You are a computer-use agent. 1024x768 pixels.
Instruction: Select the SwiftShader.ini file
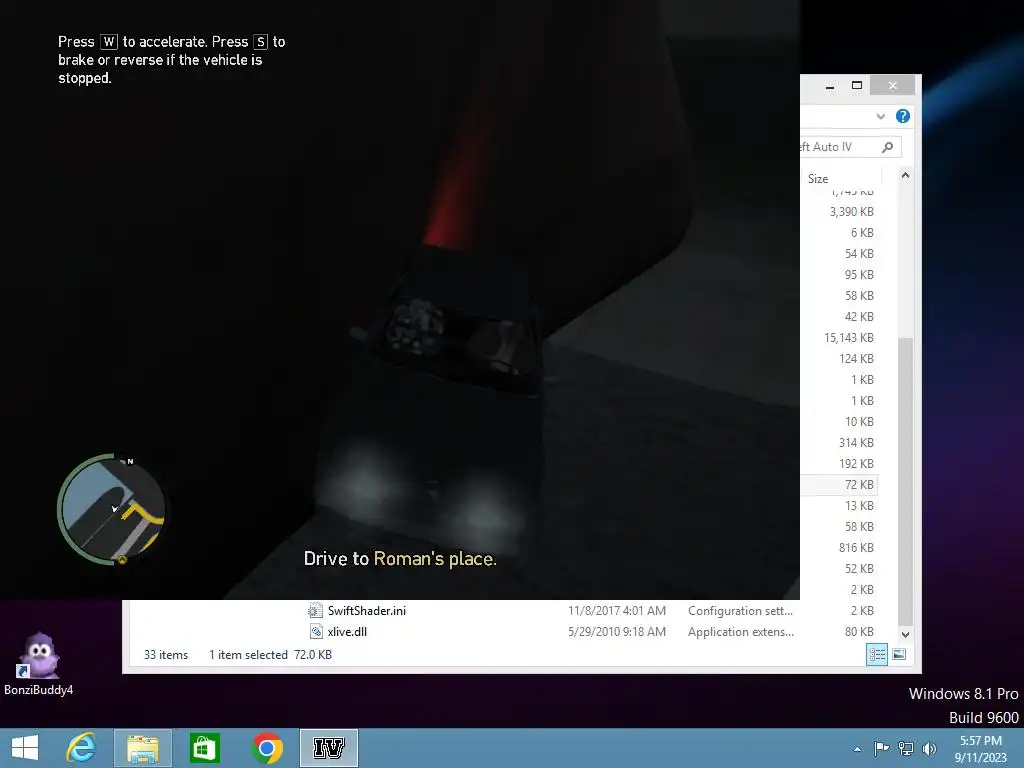pyautogui.click(x=366, y=611)
